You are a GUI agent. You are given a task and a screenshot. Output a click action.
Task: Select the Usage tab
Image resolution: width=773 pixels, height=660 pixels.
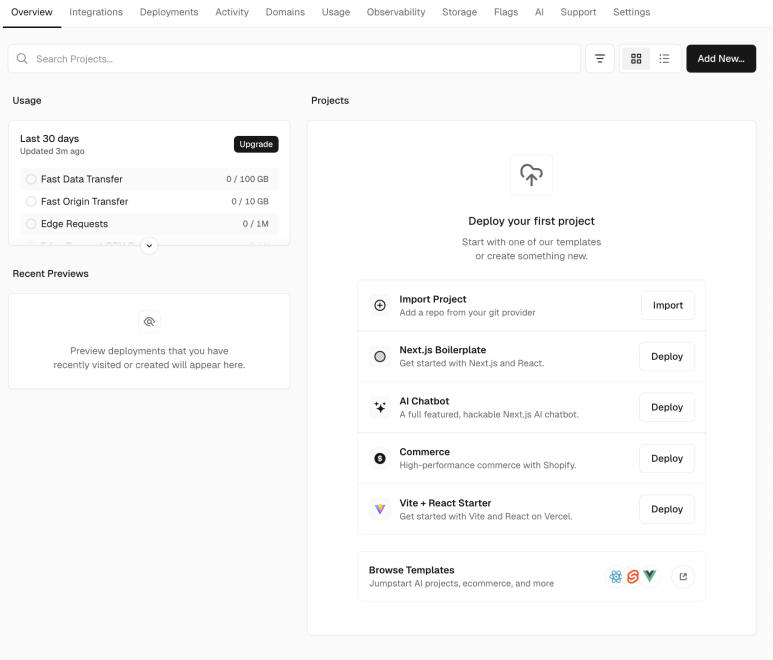click(336, 12)
